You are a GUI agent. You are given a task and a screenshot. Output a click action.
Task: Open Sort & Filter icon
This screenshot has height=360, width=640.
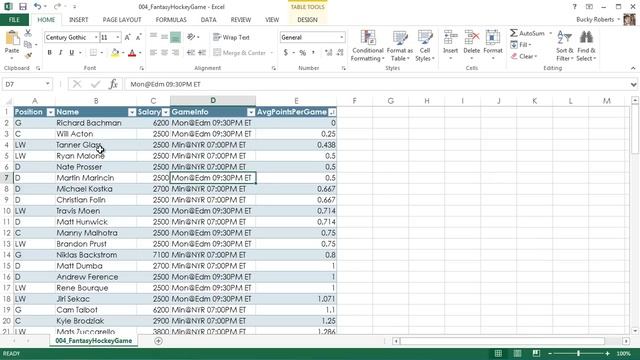click(564, 38)
